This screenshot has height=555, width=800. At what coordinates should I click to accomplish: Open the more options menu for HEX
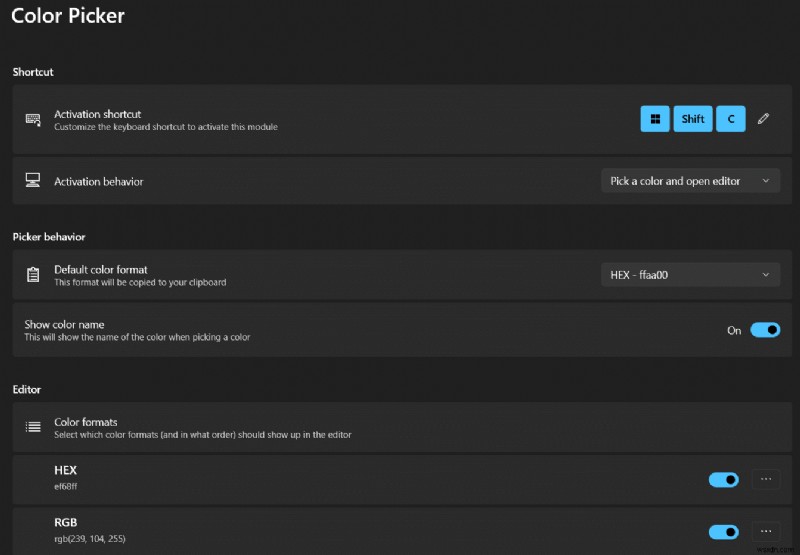766,480
